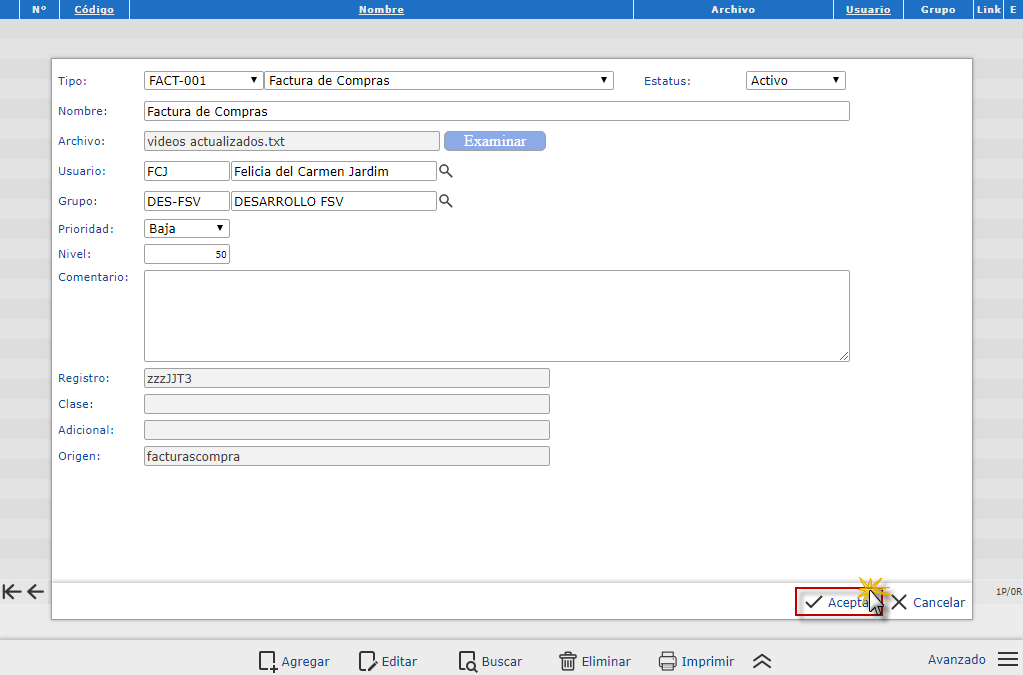Open the Prioridad Baja dropdown
Screen dimensions: 1023x675
pyautogui.click(x=187, y=228)
